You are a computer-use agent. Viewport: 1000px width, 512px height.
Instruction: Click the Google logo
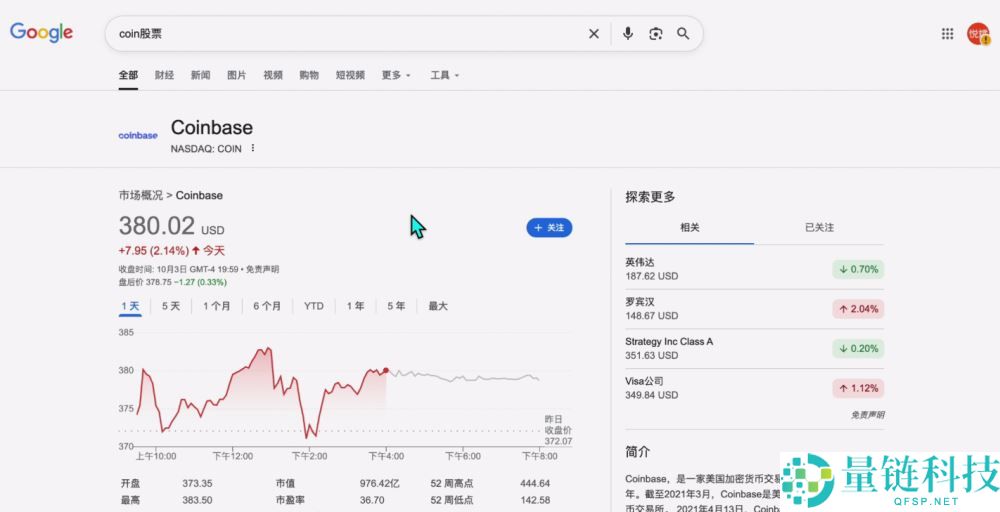pos(41,33)
